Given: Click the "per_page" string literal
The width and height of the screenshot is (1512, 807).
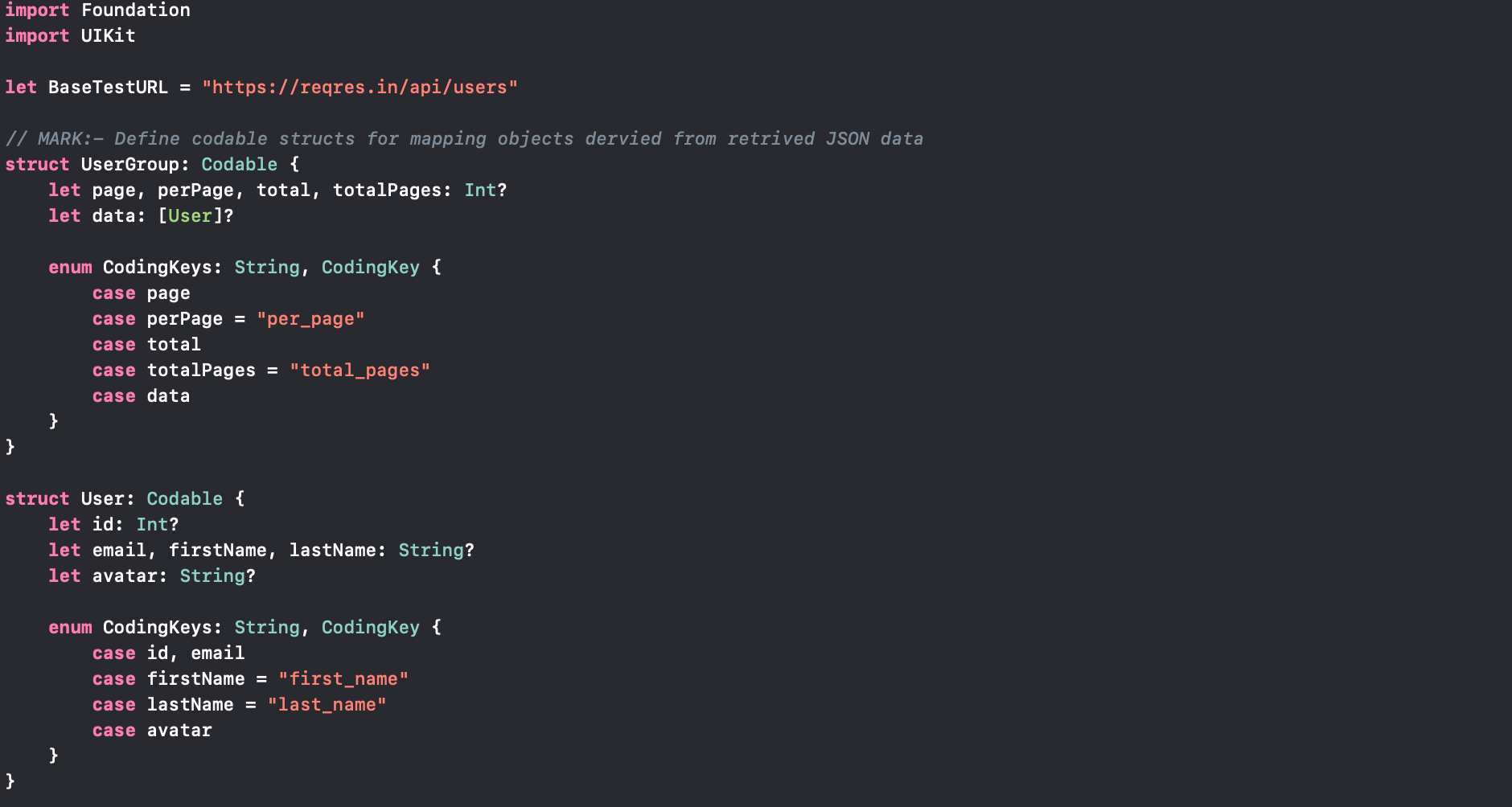Looking at the screenshot, I should pyautogui.click(x=310, y=319).
